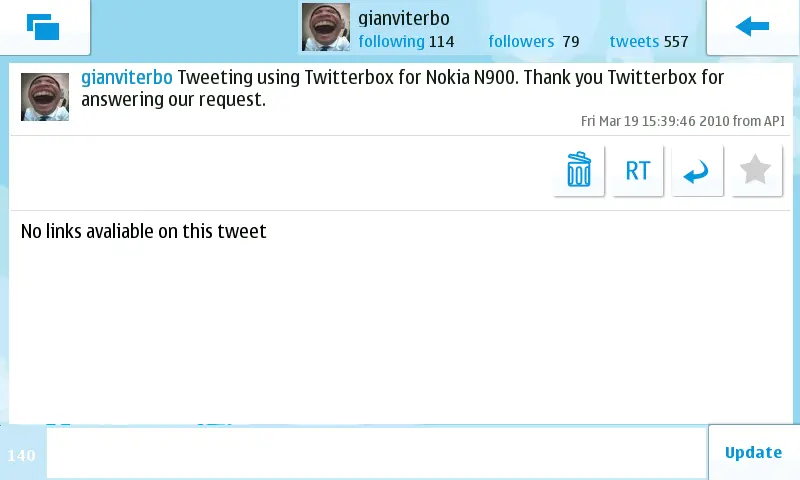Click the tweet message text
The height and width of the screenshot is (480, 800).
[403, 88]
